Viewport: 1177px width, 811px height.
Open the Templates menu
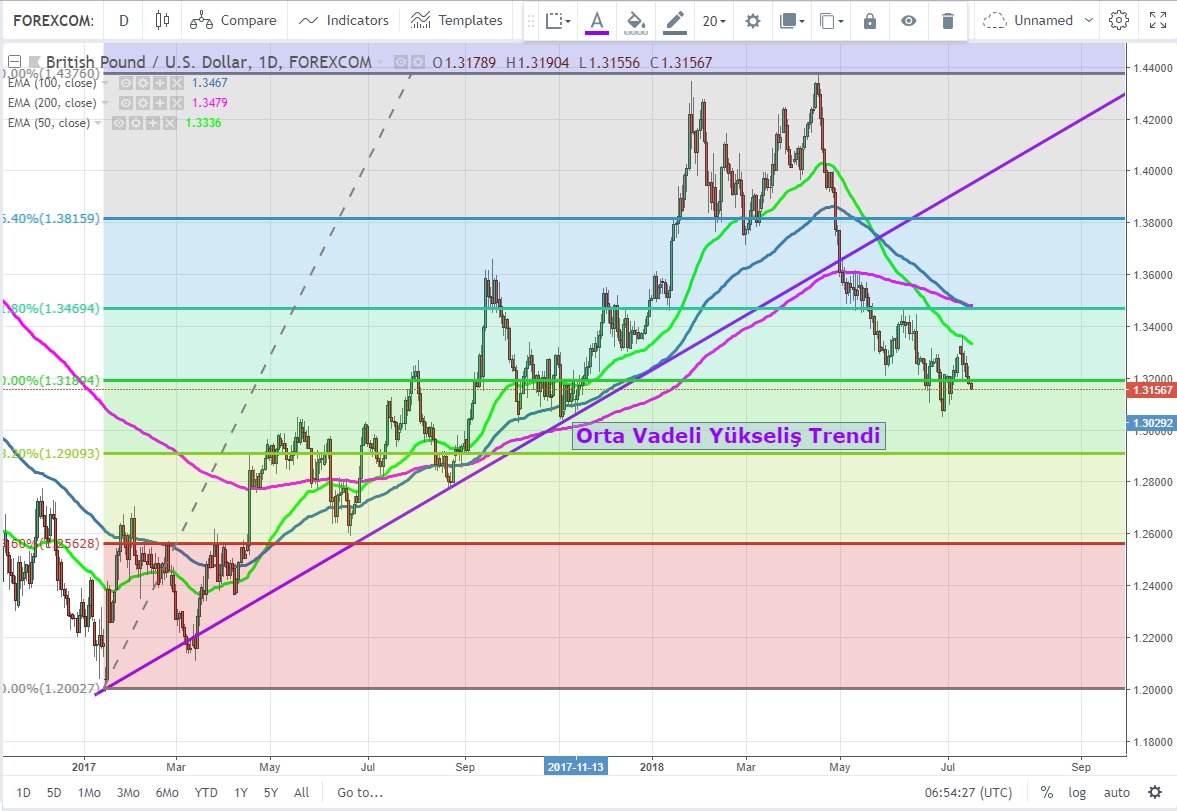(x=457, y=20)
